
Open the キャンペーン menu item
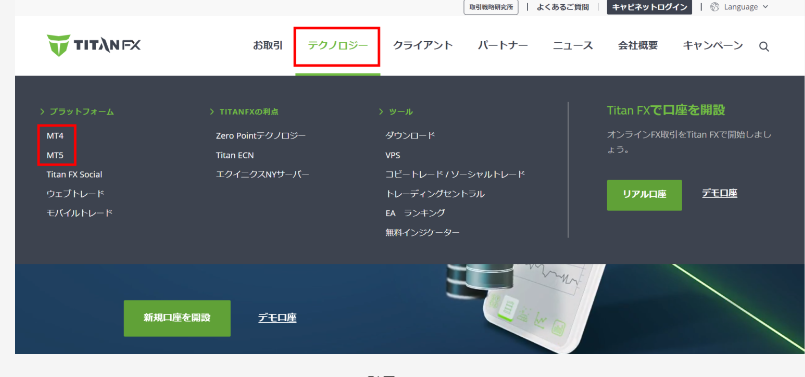pyautogui.click(x=713, y=46)
